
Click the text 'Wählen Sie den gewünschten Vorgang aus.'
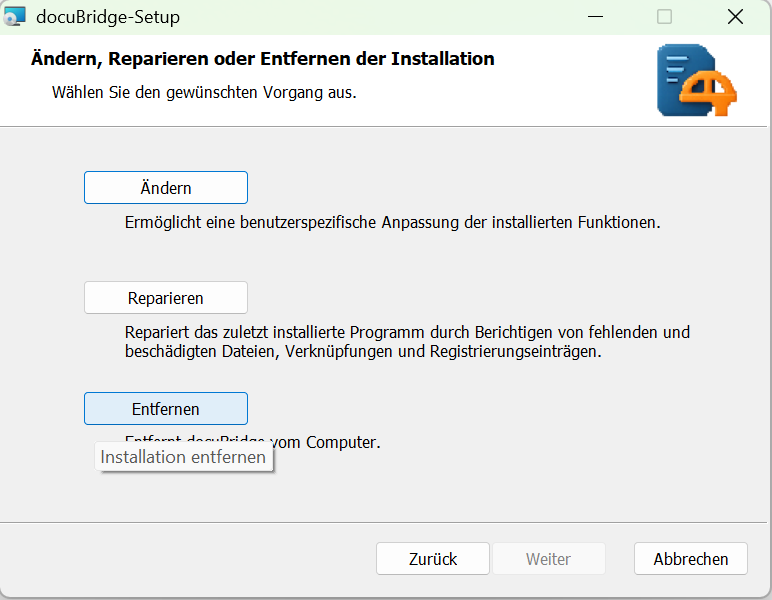coord(204,93)
